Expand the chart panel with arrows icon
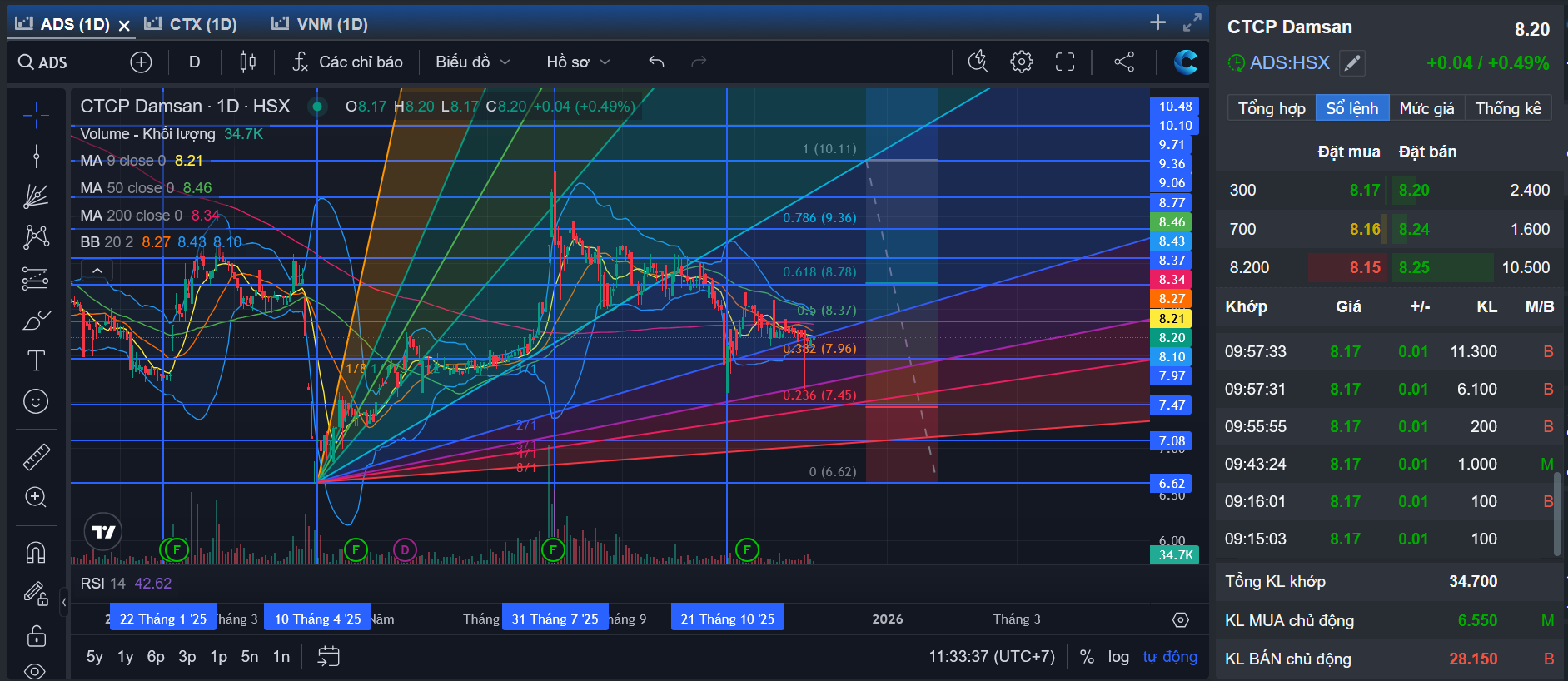The image size is (1568, 681). (1192, 22)
